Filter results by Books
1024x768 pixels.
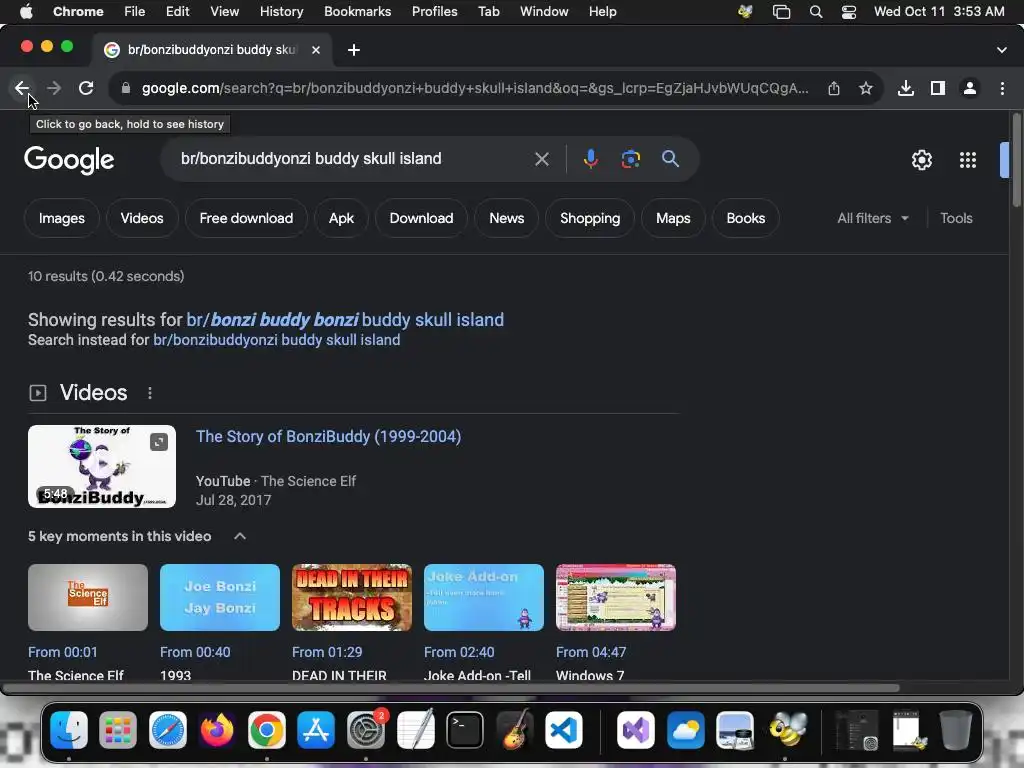click(x=746, y=218)
